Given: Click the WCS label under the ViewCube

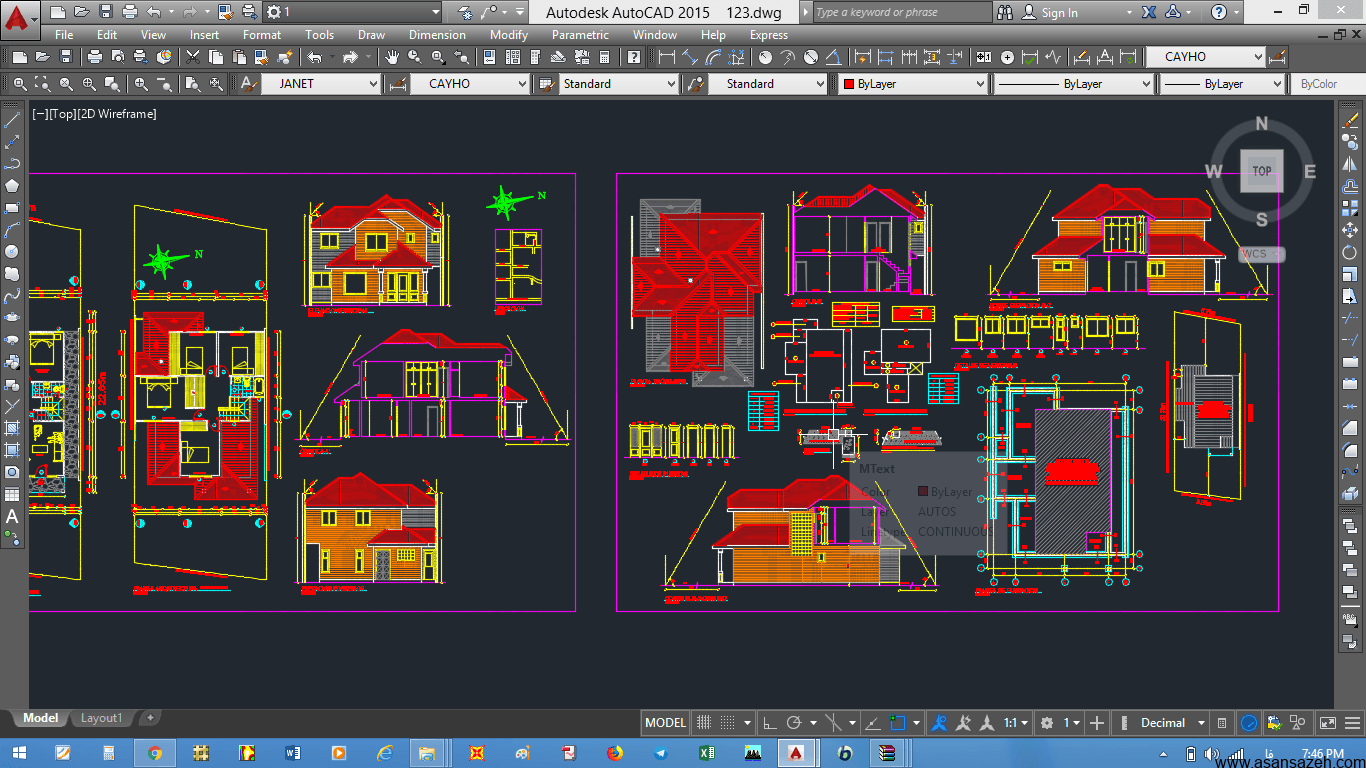Looking at the screenshot, I should pyautogui.click(x=1261, y=254).
